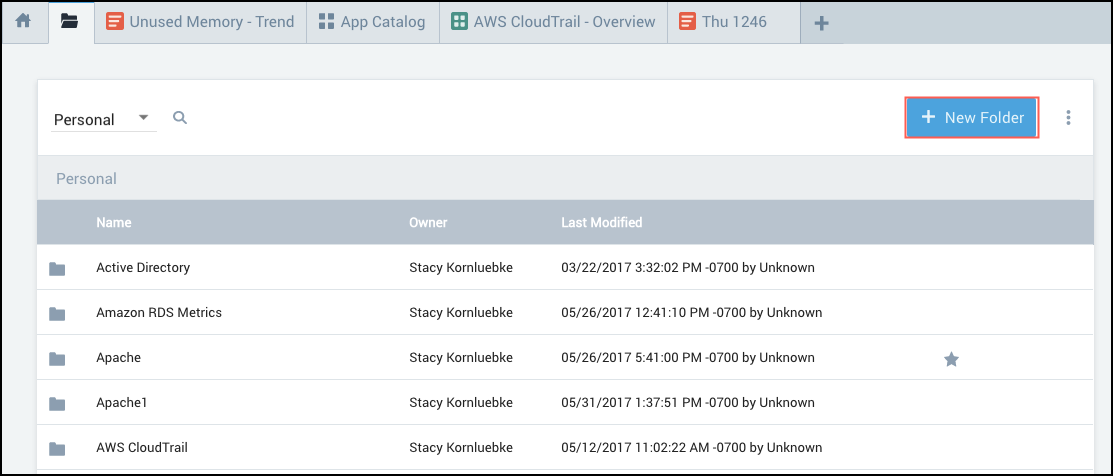Screen dimensions: 1113x476
Task: Open the Library folder tab icon
Action: [x=69, y=21]
